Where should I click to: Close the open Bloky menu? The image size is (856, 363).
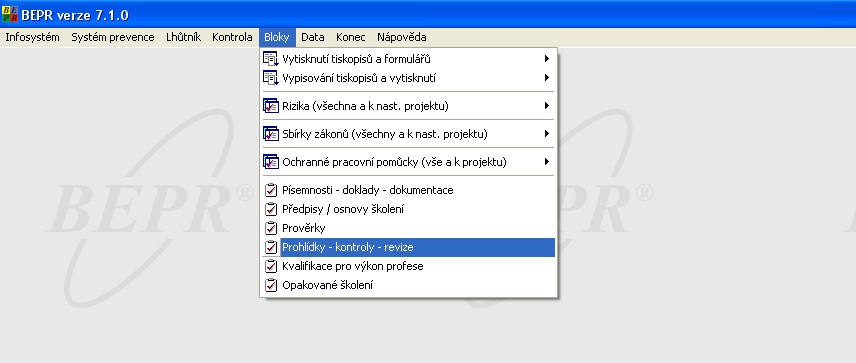click(277, 37)
